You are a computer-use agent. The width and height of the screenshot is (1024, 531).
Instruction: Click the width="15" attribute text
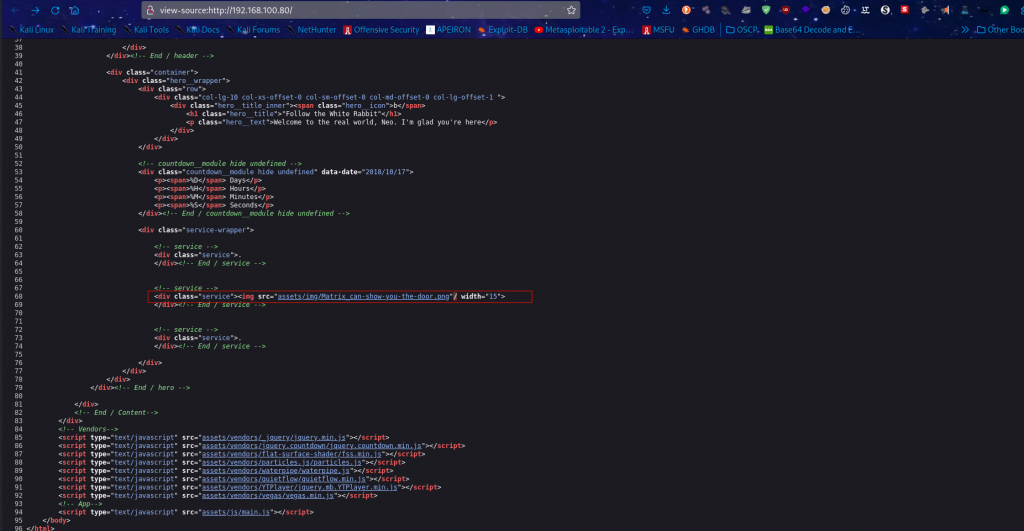pos(481,297)
